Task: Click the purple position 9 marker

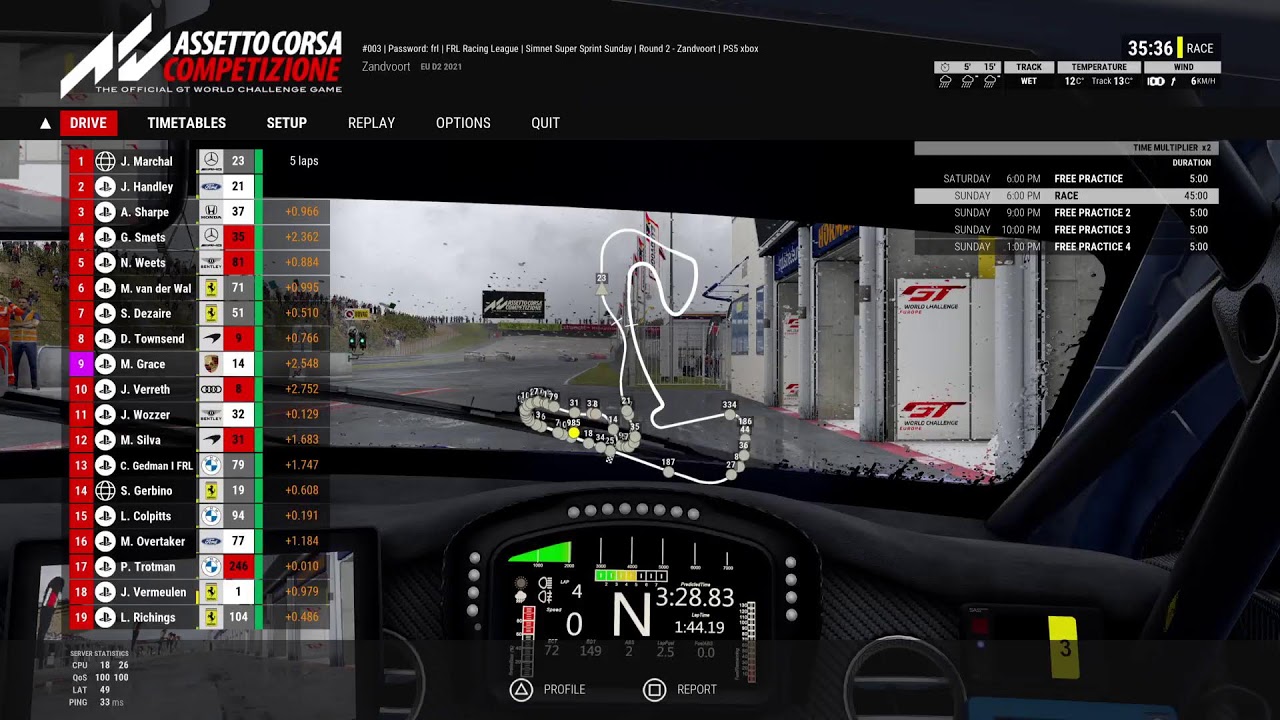Action: [81, 364]
